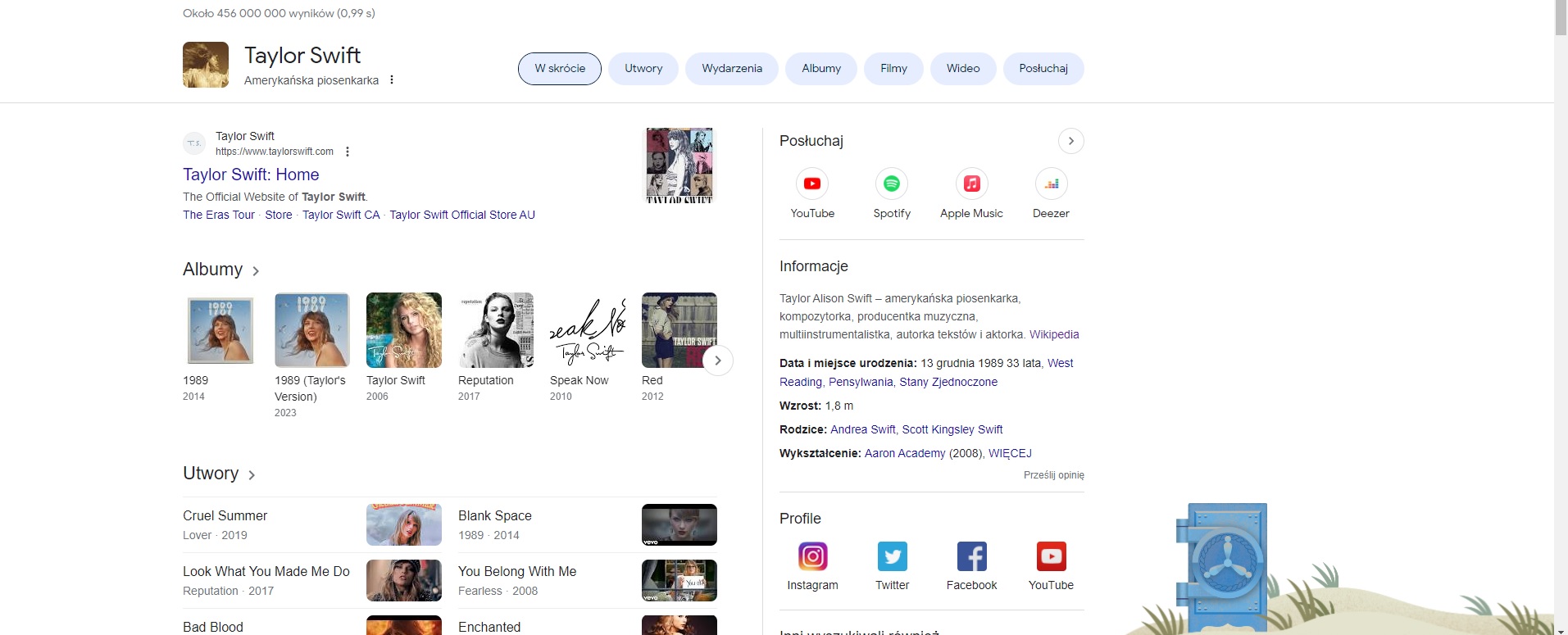Open The Eras Tour sitelink
This screenshot has height=635, width=1568.
tap(219, 215)
